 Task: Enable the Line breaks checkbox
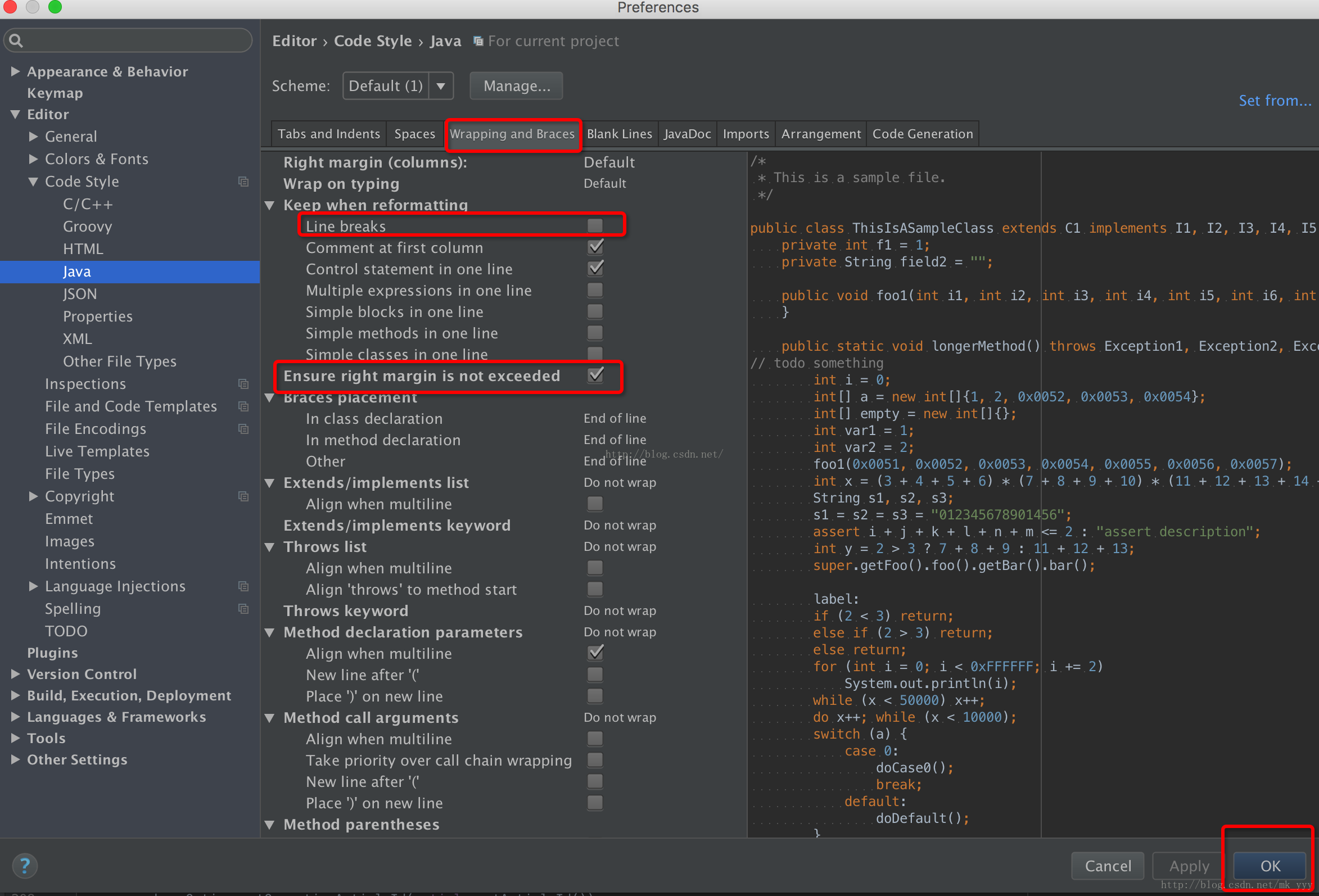[x=595, y=226]
